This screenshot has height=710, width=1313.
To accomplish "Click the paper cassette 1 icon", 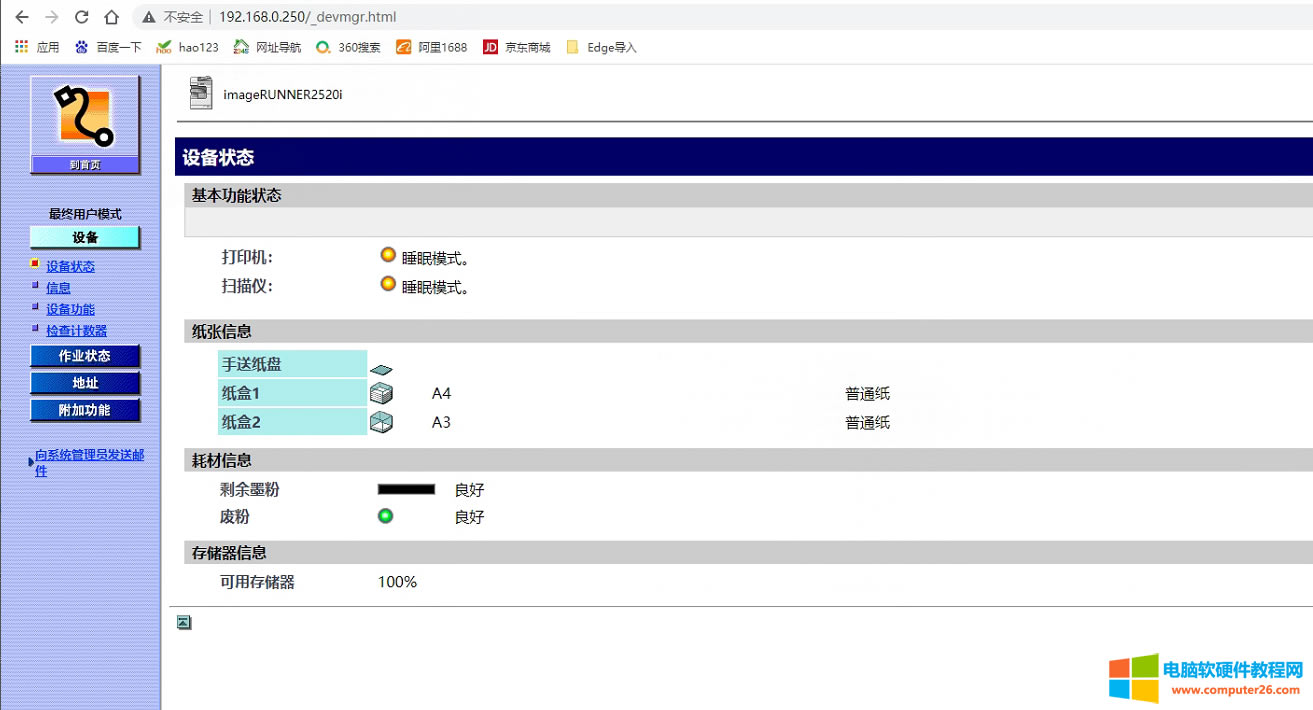I will (x=381, y=394).
